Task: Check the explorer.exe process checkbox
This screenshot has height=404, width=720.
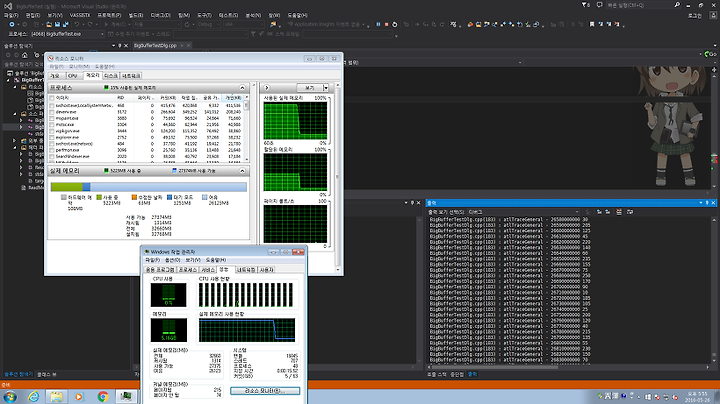Action: click(x=53, y=135)
